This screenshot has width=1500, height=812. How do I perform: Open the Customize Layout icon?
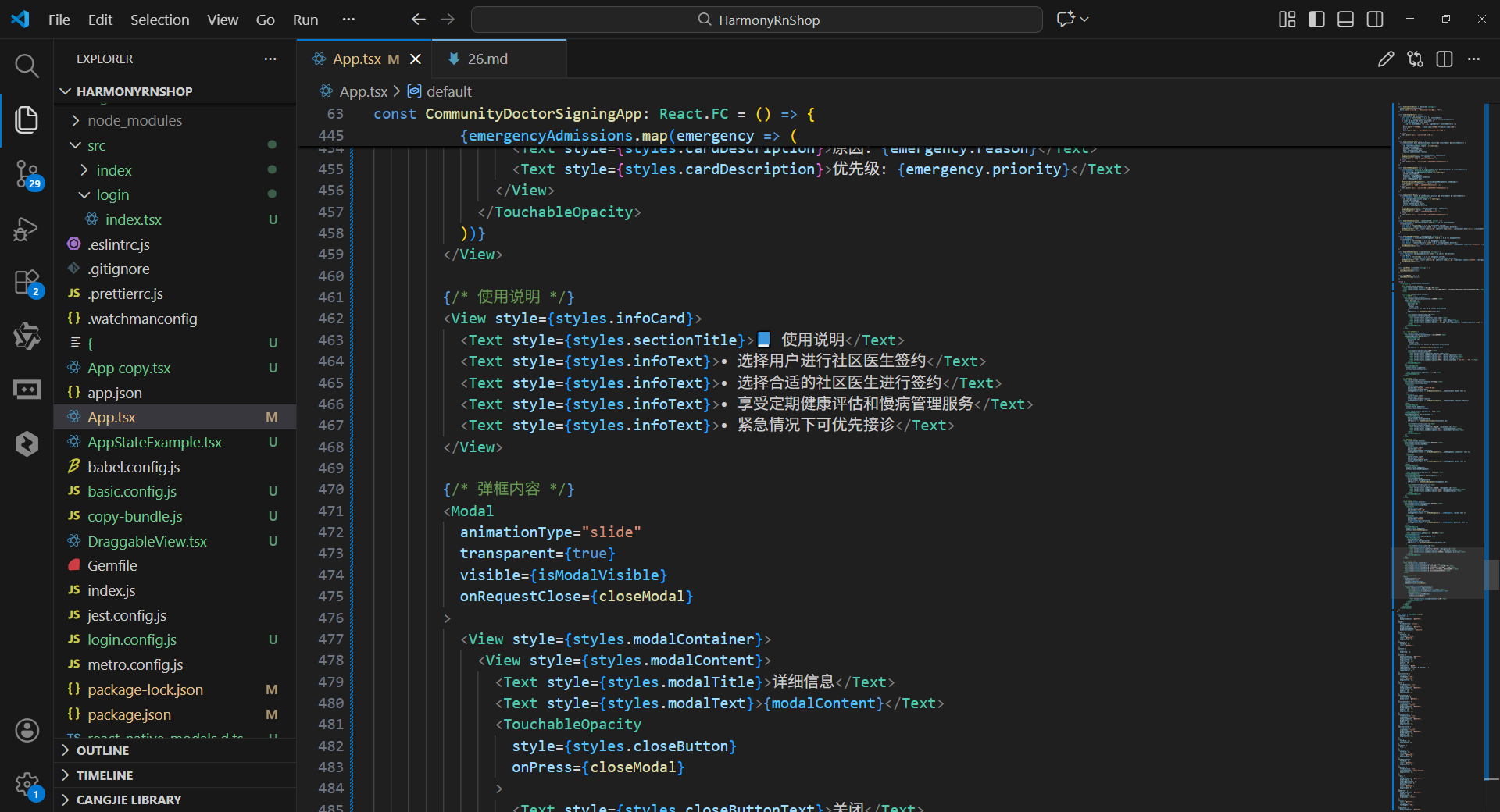(1287, 20)
